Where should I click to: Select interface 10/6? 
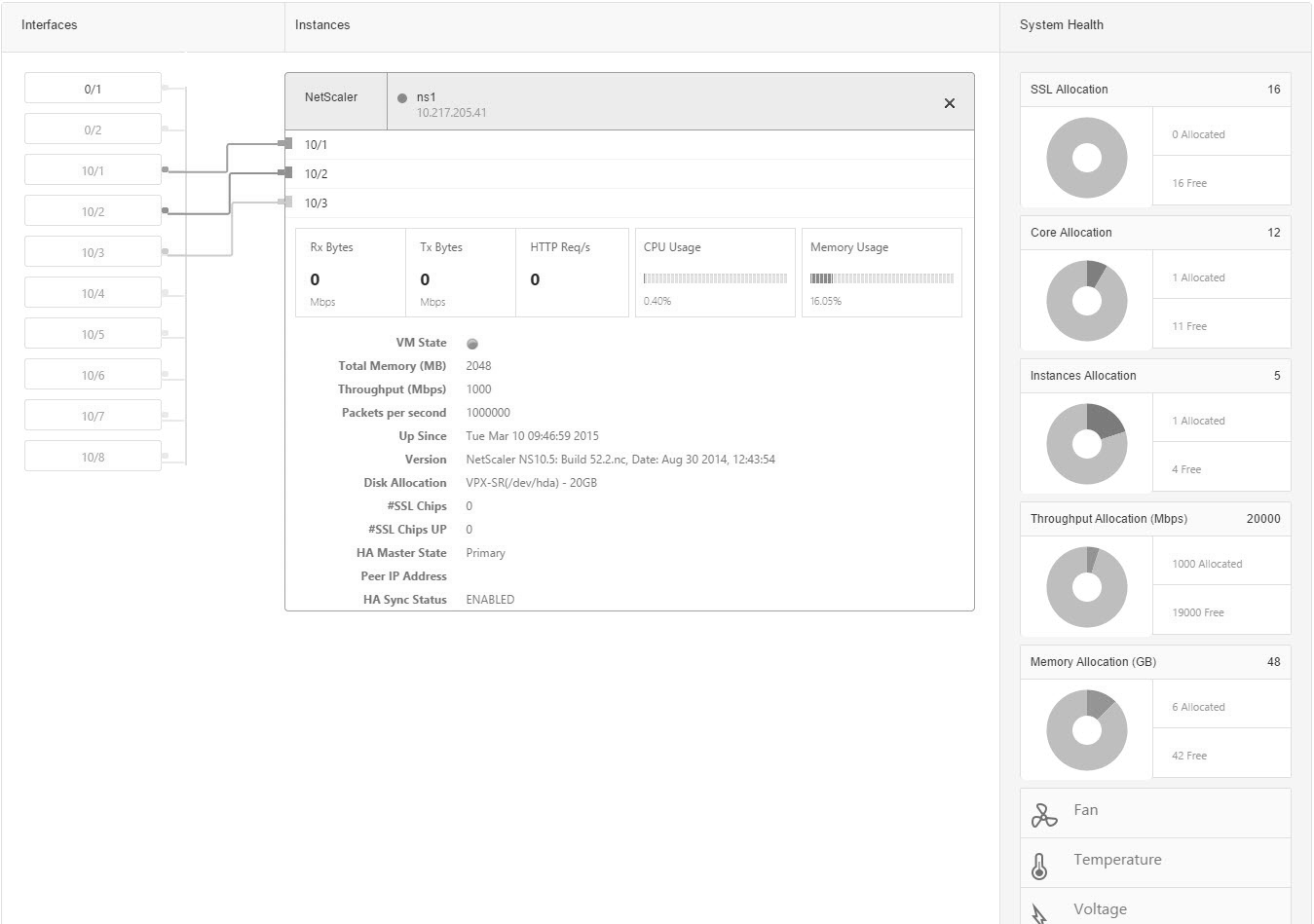(93, 374)
